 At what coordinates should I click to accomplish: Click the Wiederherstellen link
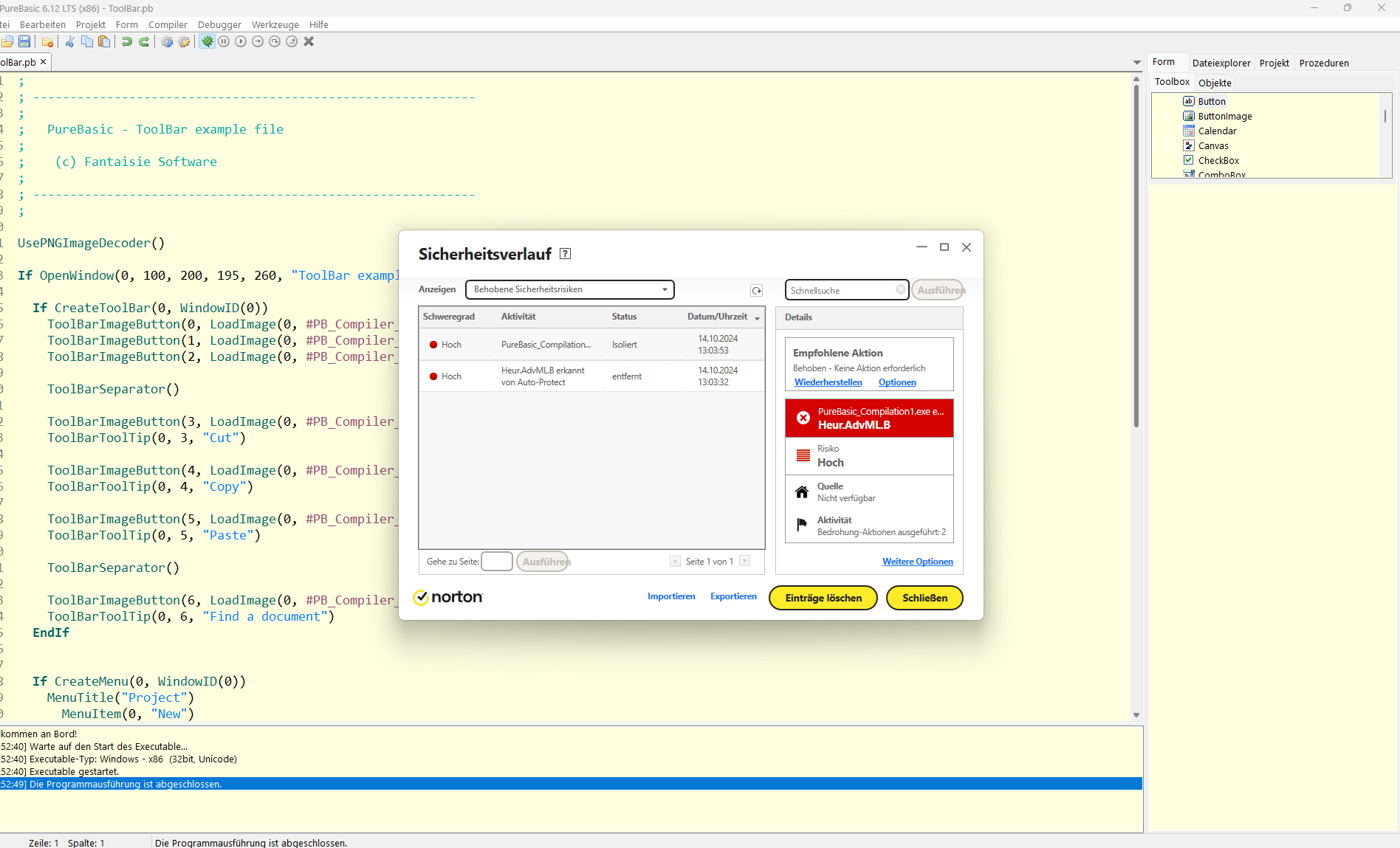[828, 382]
